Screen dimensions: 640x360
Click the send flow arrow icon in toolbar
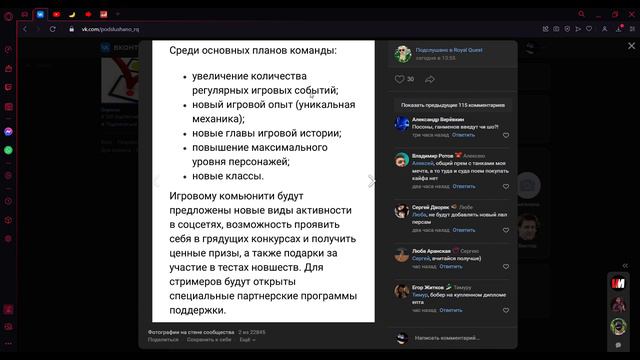578,29
